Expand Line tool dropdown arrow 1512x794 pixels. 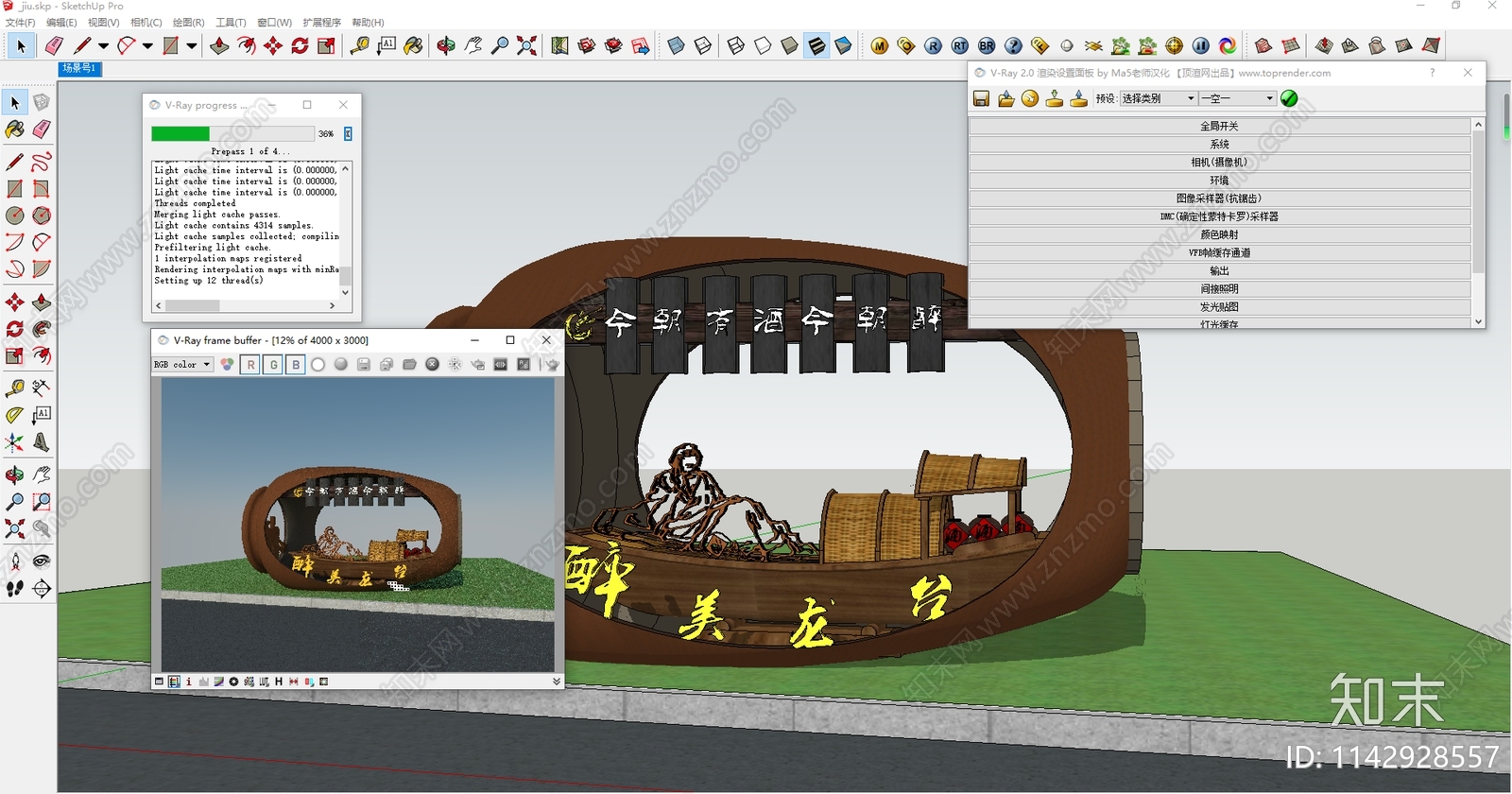[103, 45]
